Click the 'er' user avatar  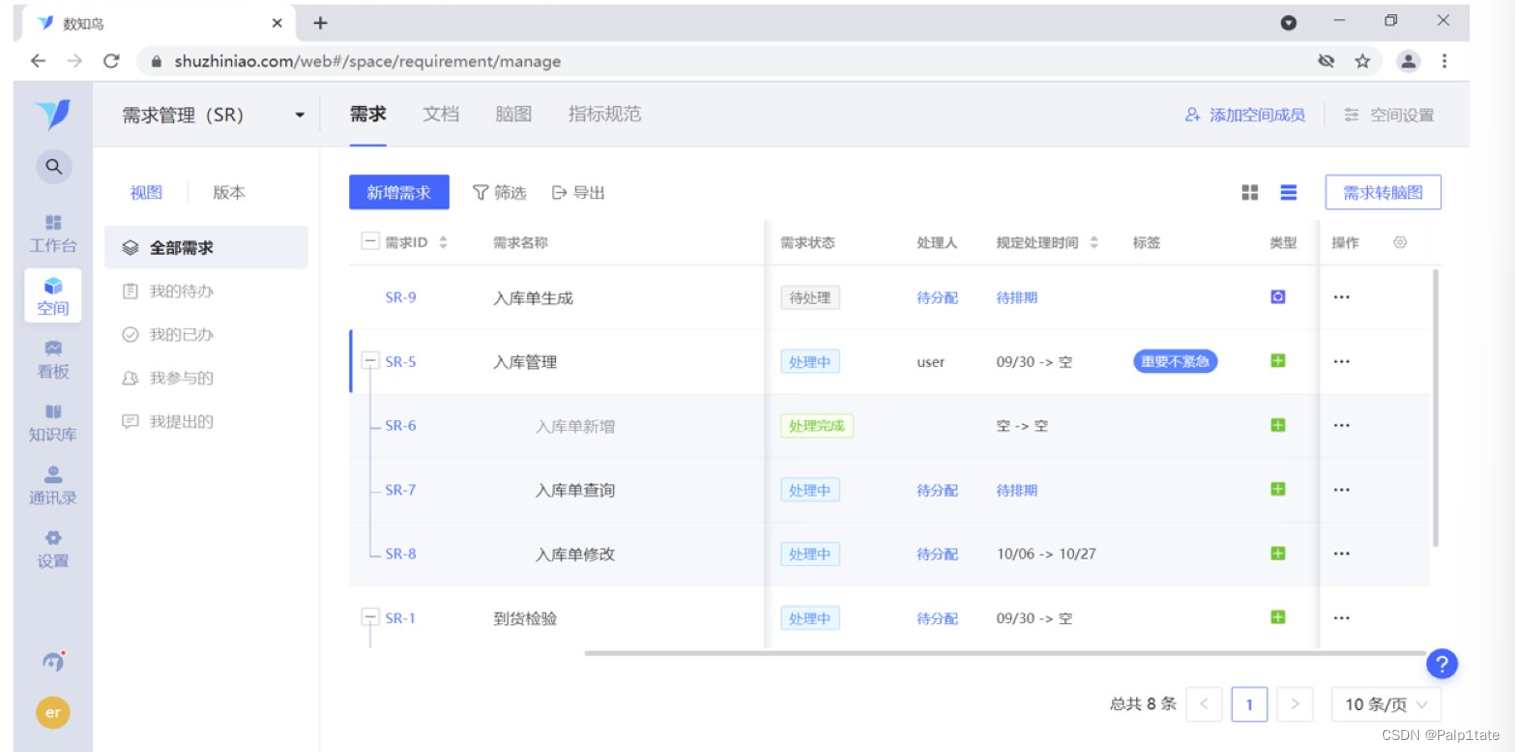click(x=53, y=712)
